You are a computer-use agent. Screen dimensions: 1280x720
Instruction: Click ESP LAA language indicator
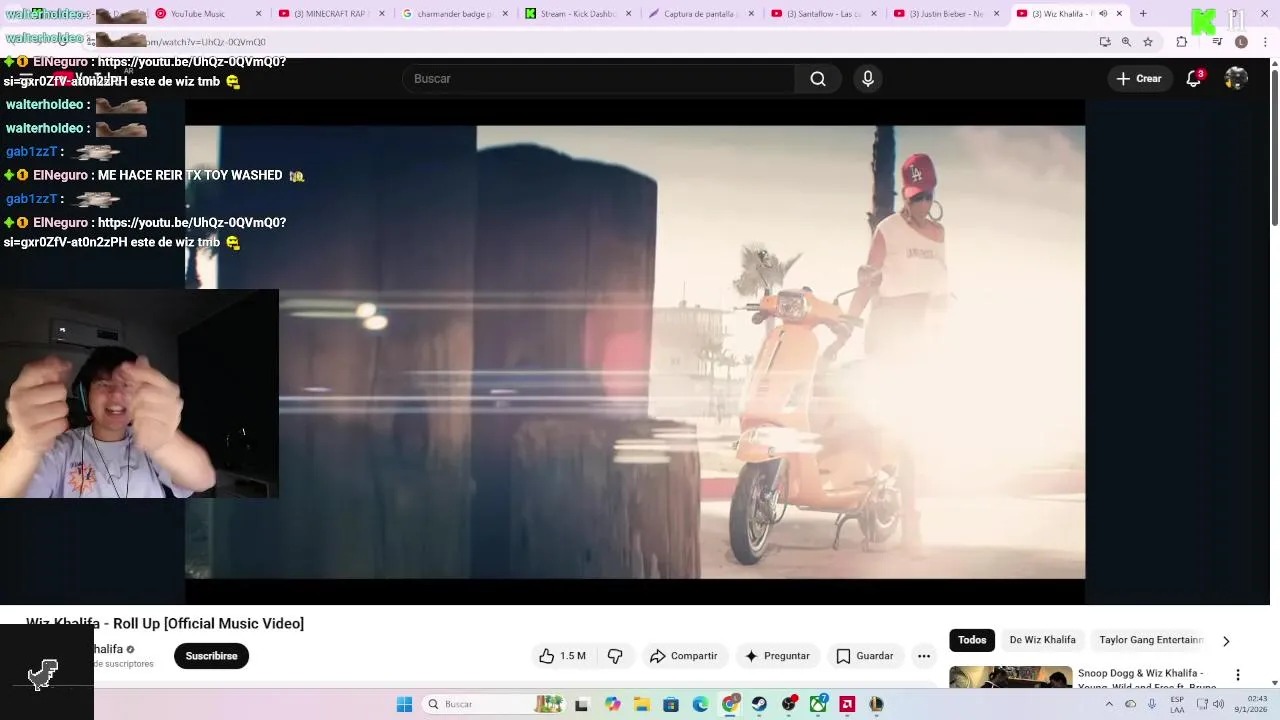pyautogui.click(x=1177, y=704)
